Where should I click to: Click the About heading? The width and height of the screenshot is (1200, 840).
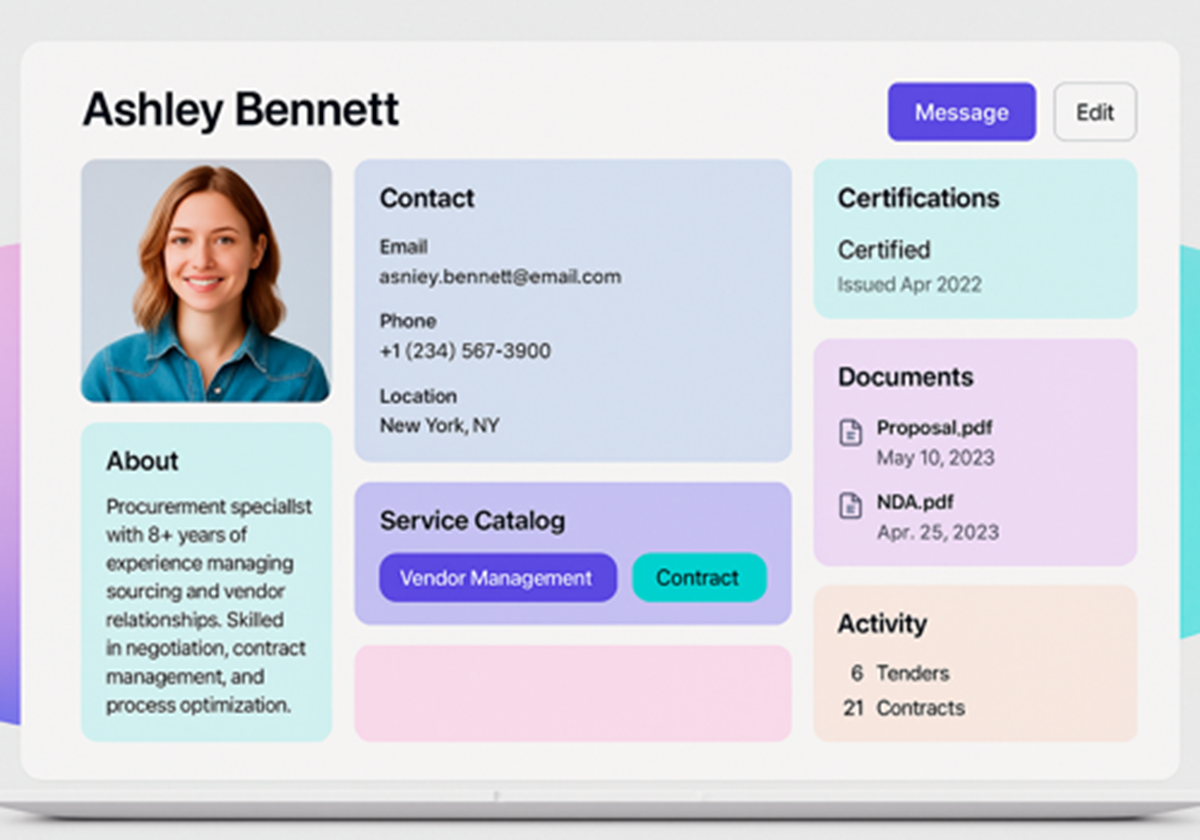point(142,461)
